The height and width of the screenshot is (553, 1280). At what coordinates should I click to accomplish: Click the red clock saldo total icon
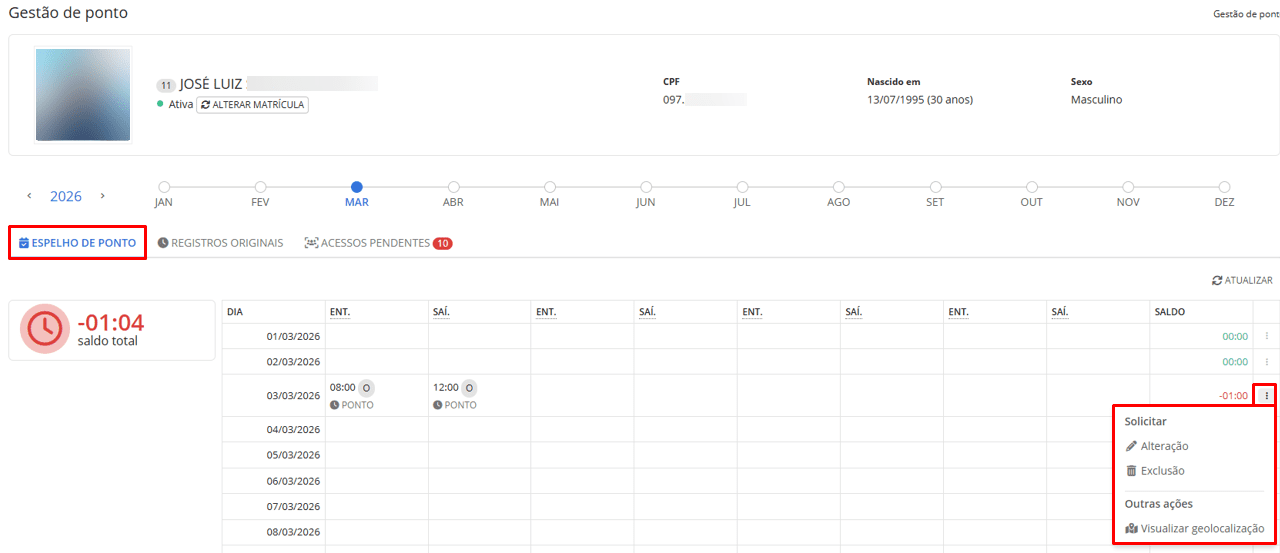click(x=45, y=329)
